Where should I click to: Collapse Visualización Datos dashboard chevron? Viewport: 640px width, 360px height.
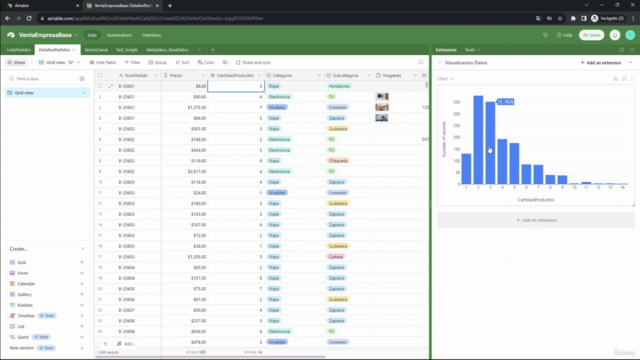pos(440,63)
